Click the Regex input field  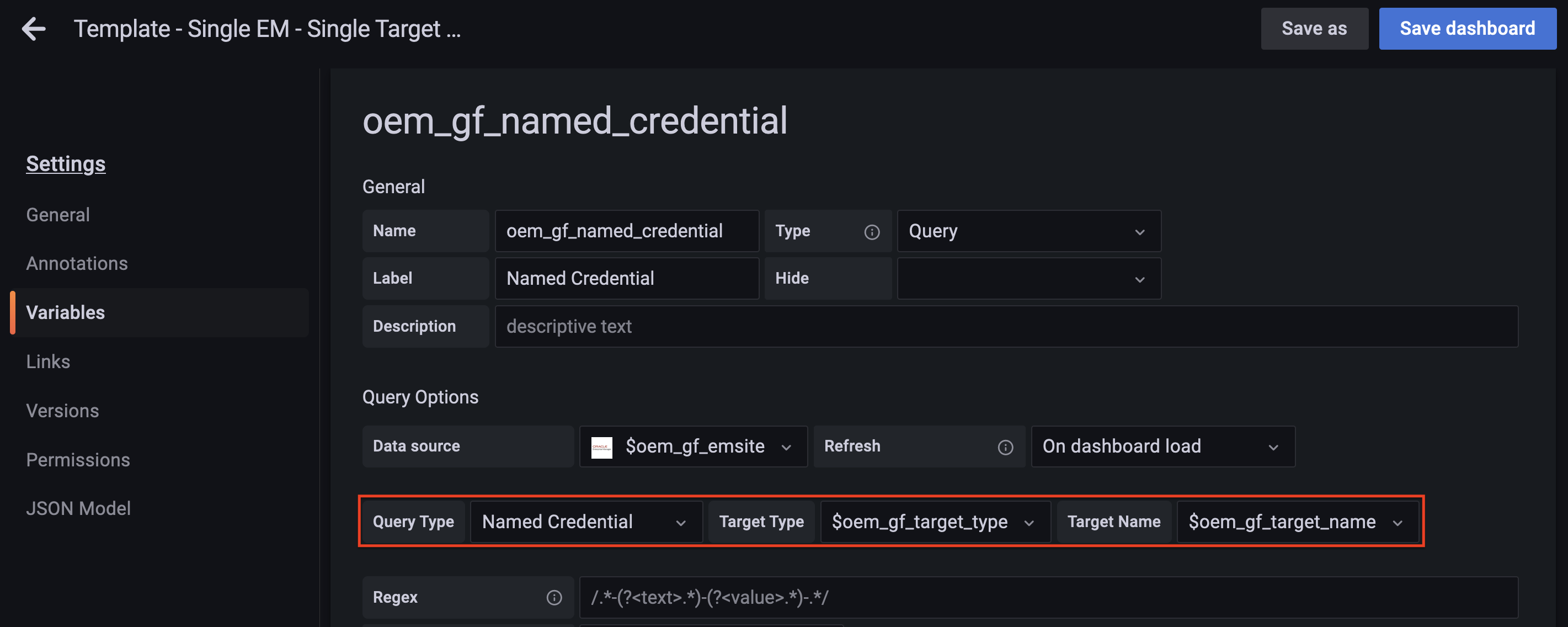click(x=1047, y=598)
